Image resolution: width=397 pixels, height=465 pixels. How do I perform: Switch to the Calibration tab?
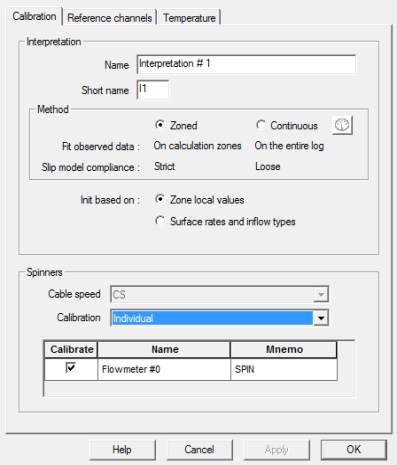(x=34, y=16)
